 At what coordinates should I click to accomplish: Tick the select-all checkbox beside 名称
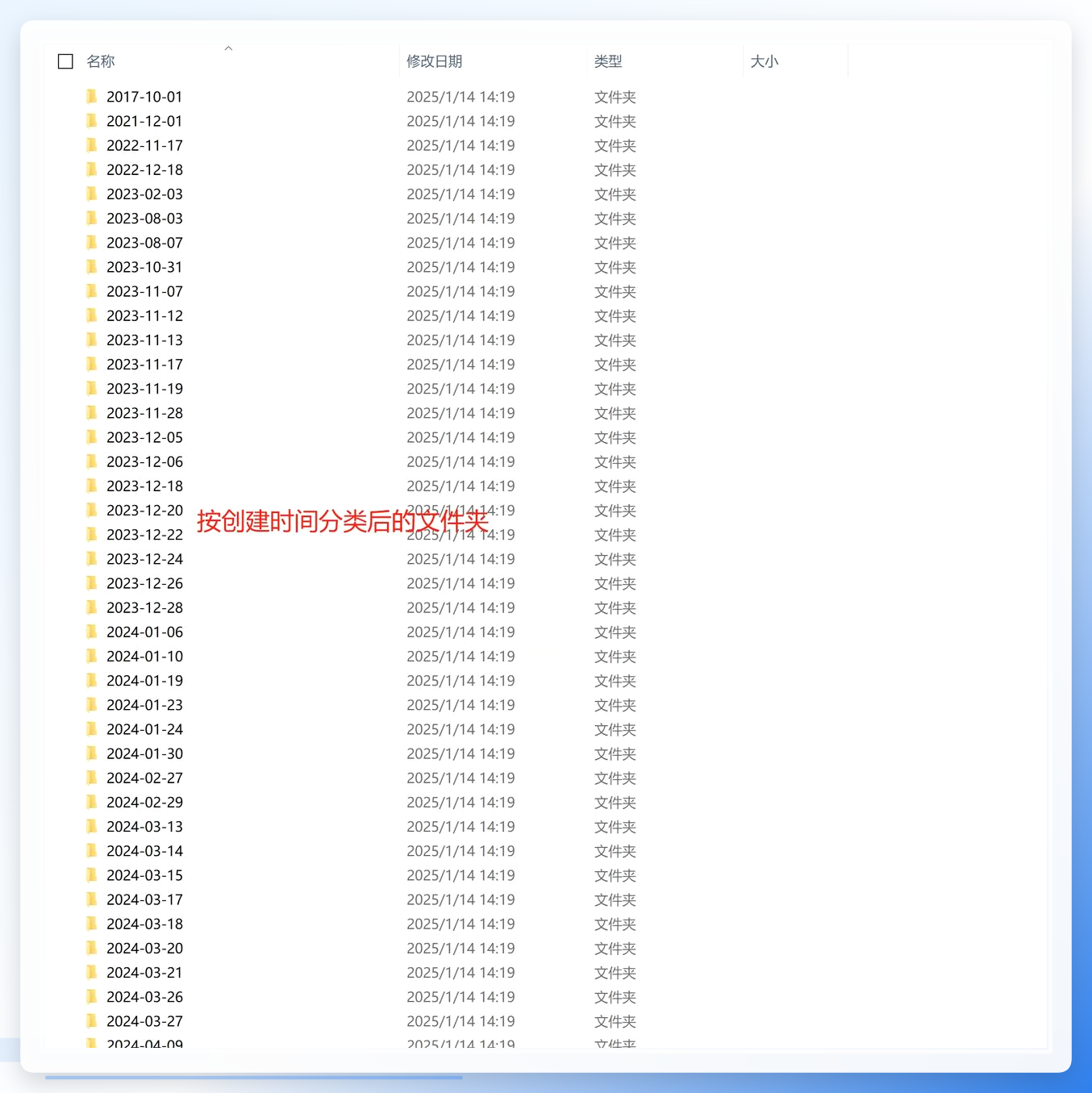(66, 61)
